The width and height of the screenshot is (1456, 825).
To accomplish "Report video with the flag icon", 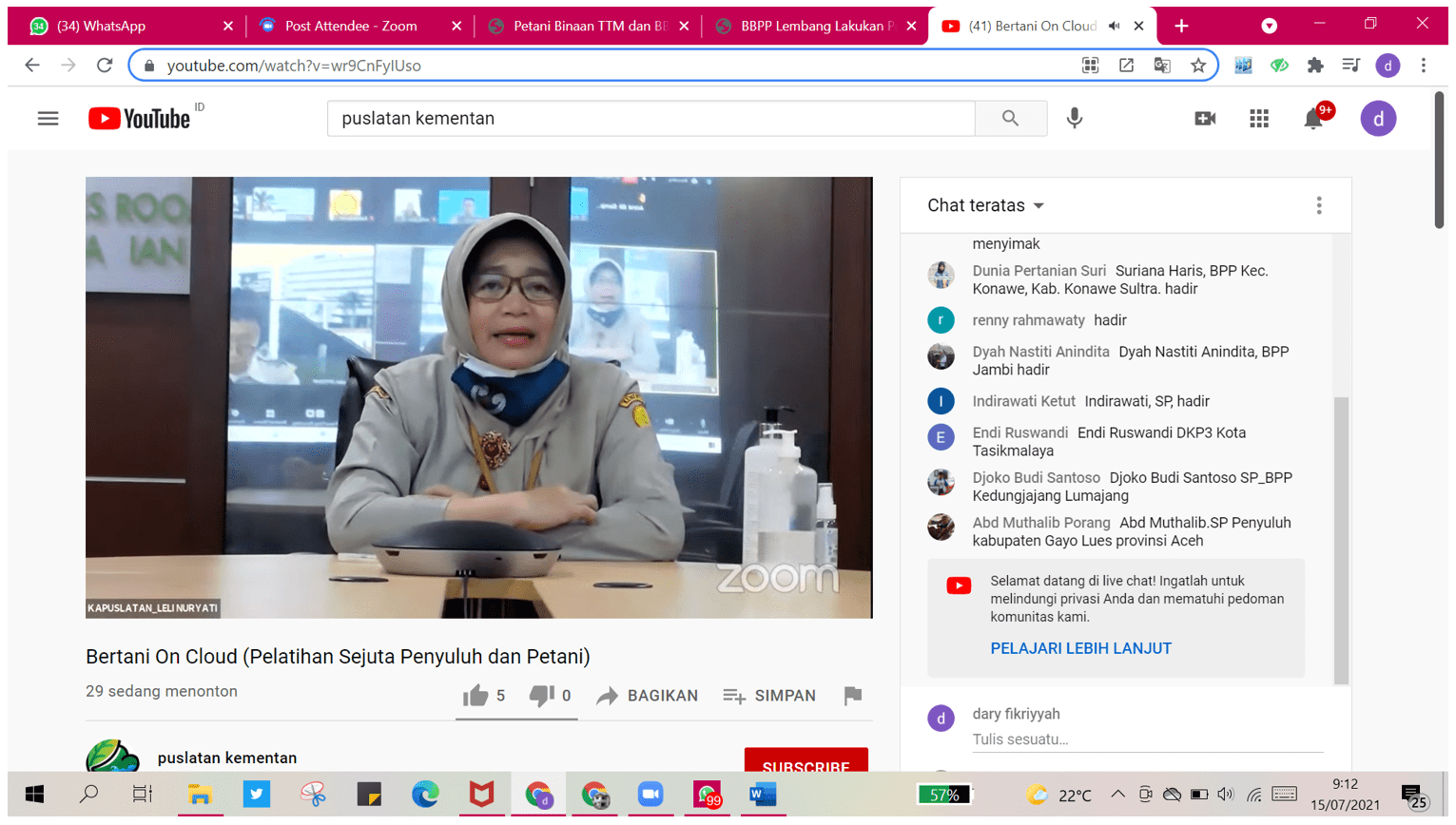I will pos(852,696).
